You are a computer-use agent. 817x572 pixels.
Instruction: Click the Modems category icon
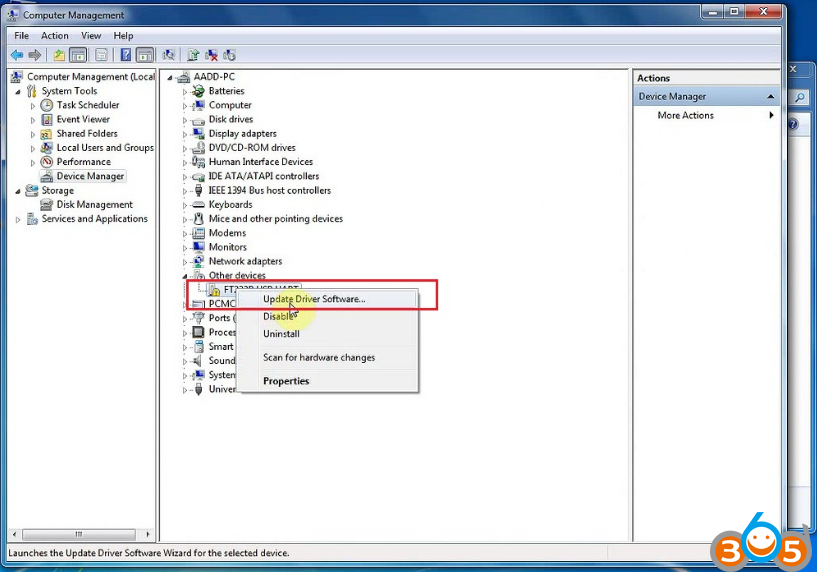click(198, 233)
